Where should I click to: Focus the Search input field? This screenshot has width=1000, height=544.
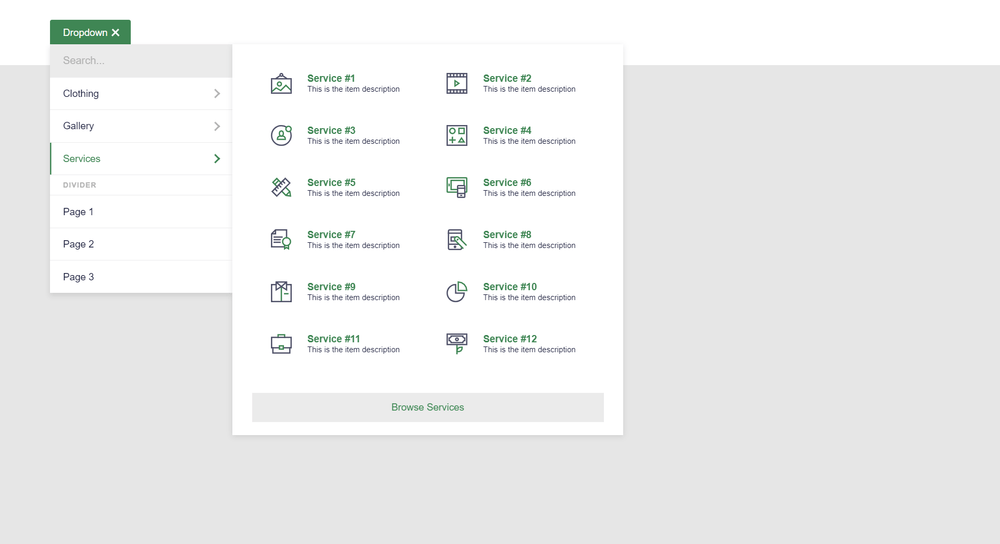tap(141, 61)
